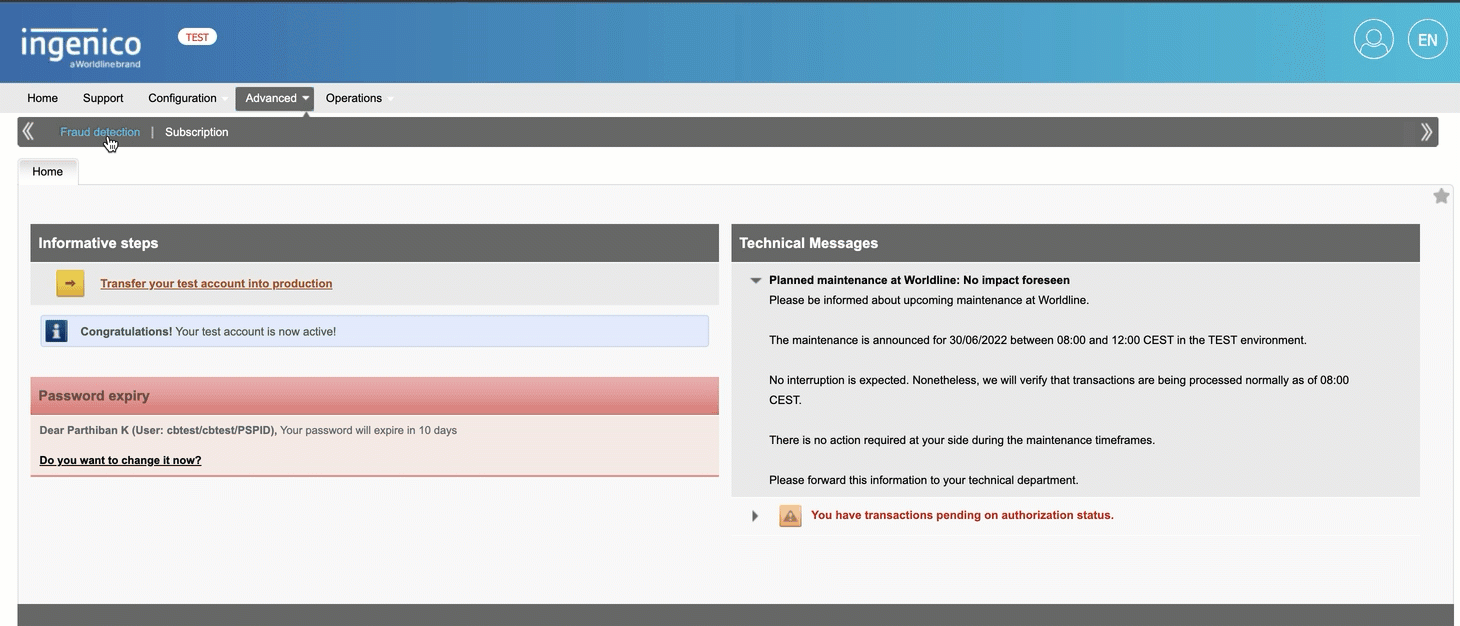Click the user account profile icon
This screenshot has height=626, width=1460.
(1373, 40)
